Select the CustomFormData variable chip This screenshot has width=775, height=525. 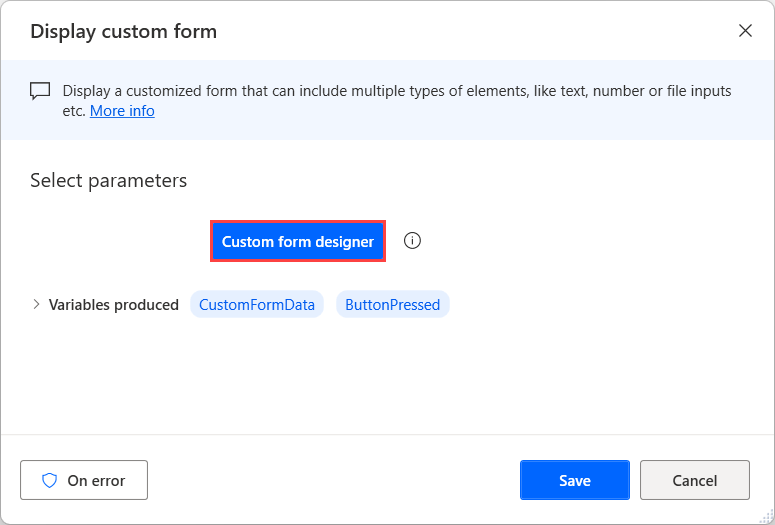257,305
